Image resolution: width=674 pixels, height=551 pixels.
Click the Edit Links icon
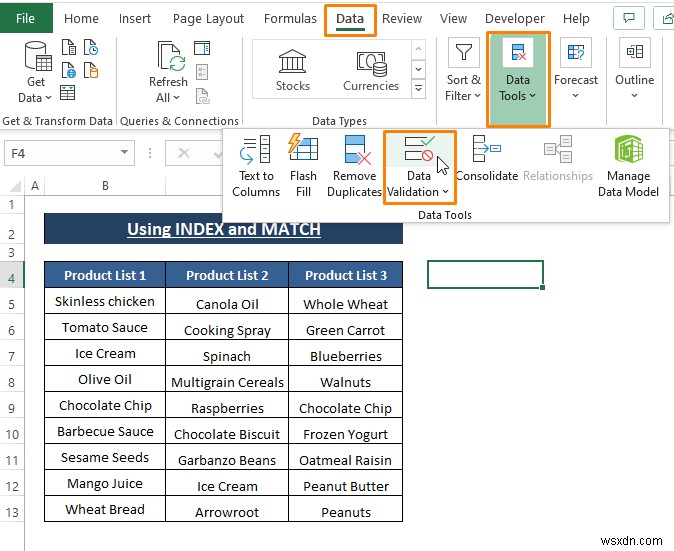[x=202, y=96]
